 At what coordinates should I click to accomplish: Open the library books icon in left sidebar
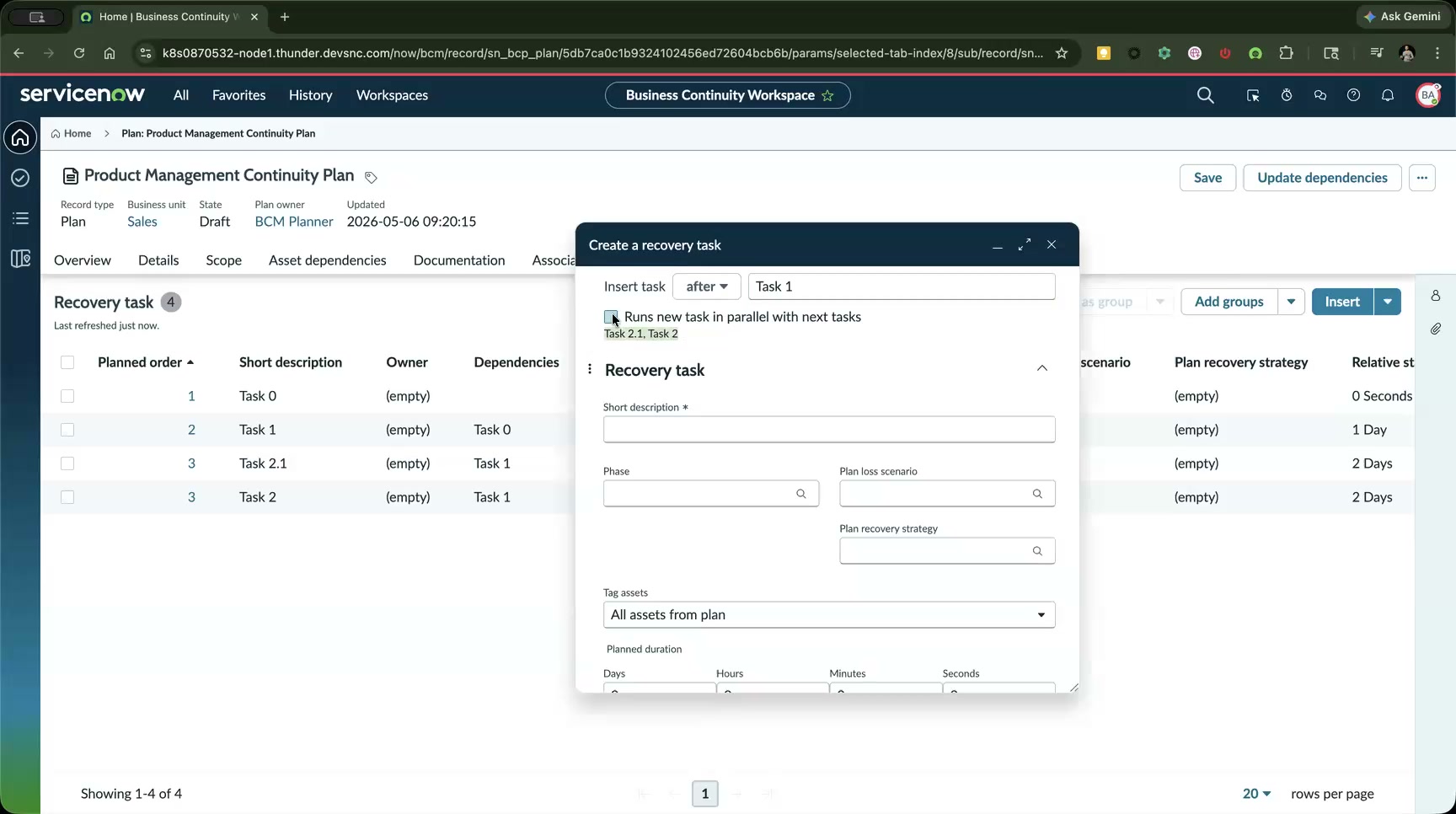click(x=20, y=259)
